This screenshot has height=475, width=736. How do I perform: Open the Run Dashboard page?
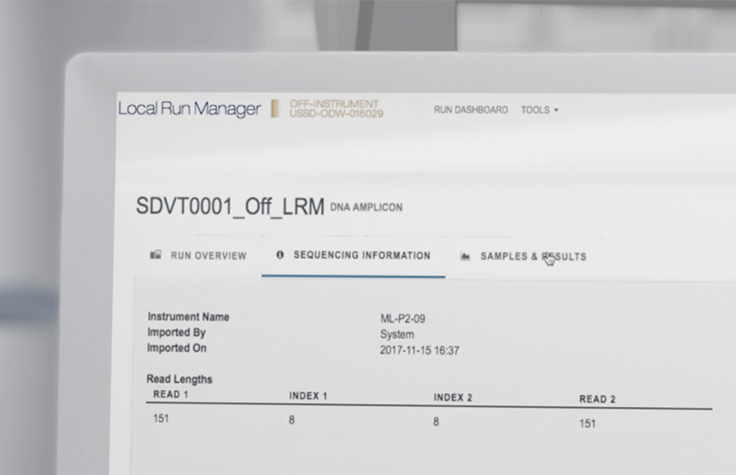(470, 110)
